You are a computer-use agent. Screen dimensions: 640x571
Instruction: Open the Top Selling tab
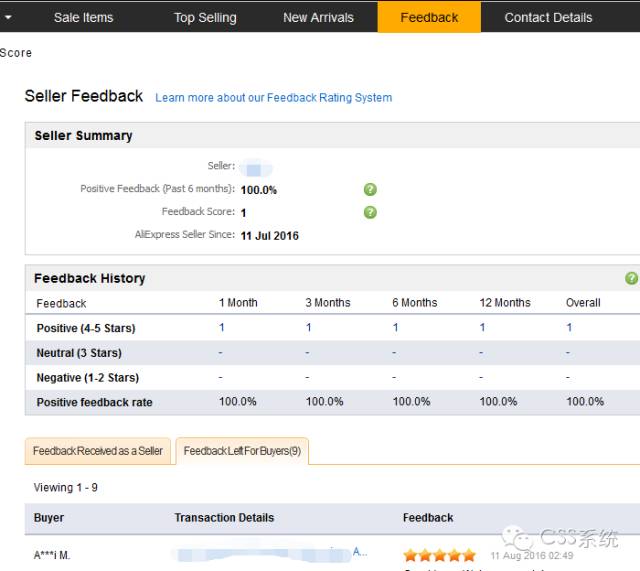(x=205, y=18)
